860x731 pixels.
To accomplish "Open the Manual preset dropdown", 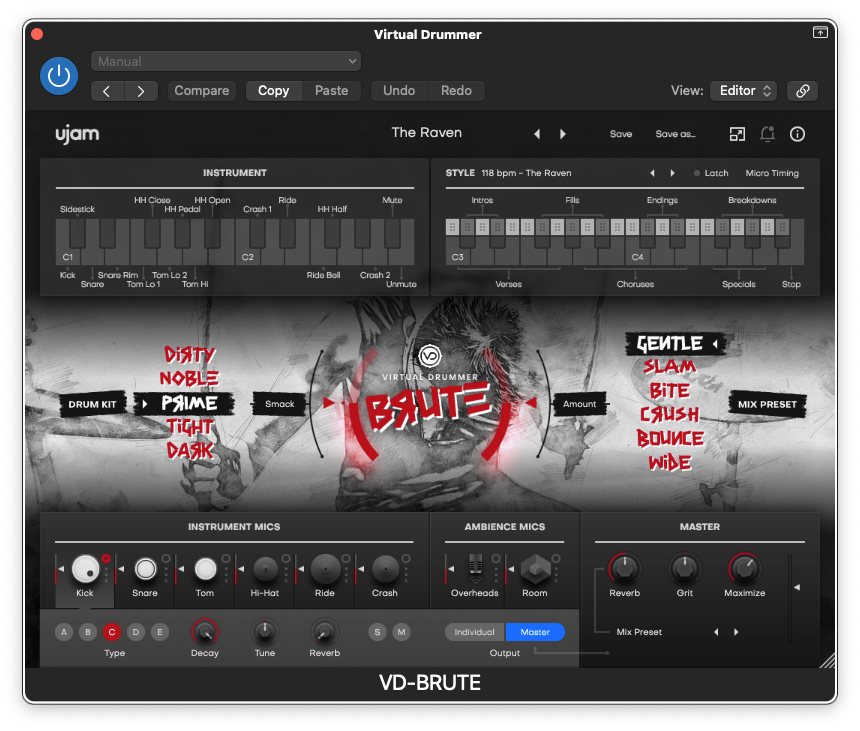I will (225, 61).
